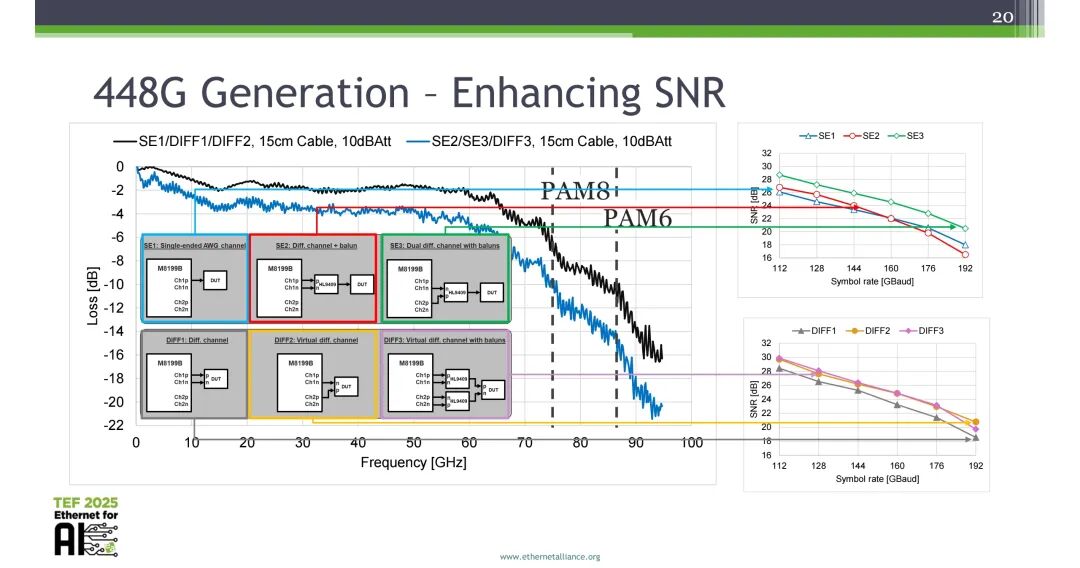Click DIFF1 in the lower SNR chart legend
Viewport: 1080px width, 568px height.
(814, 331)
